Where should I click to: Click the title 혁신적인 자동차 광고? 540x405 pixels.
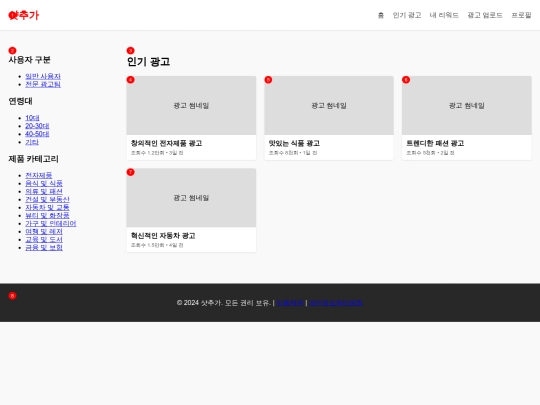click(163, 236)
